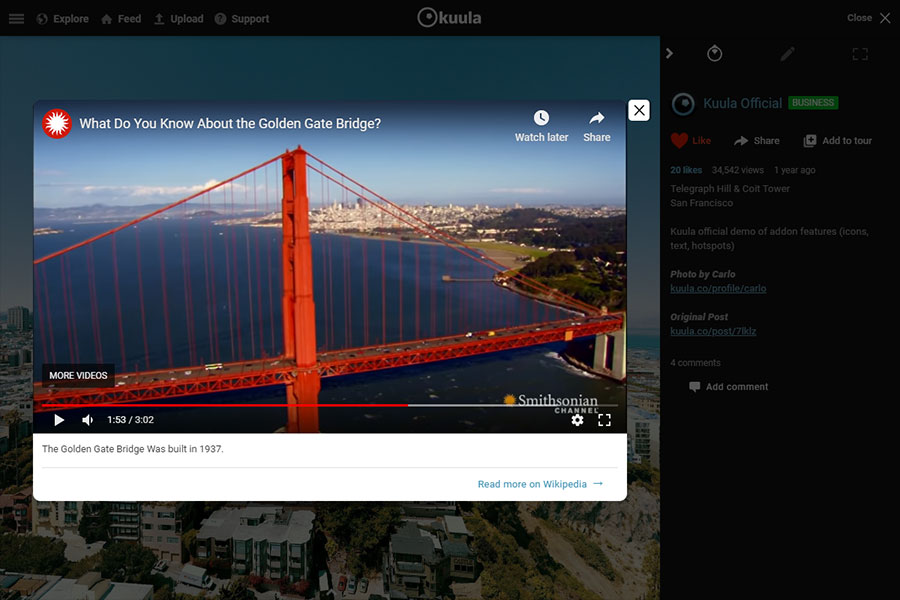Screen dimensions: 900x600
Task: Click the Telegraph Hill & Coit Tower title
Action: tap(730, 188)
